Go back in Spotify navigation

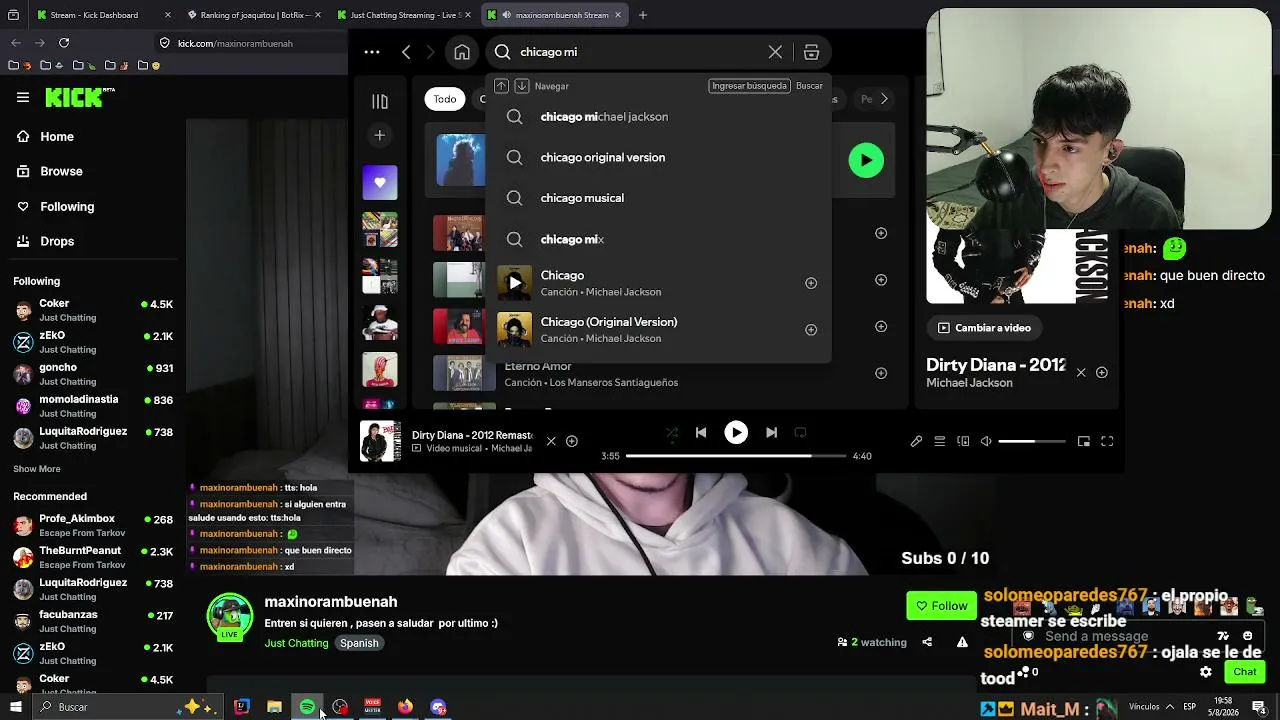[406, 52]
